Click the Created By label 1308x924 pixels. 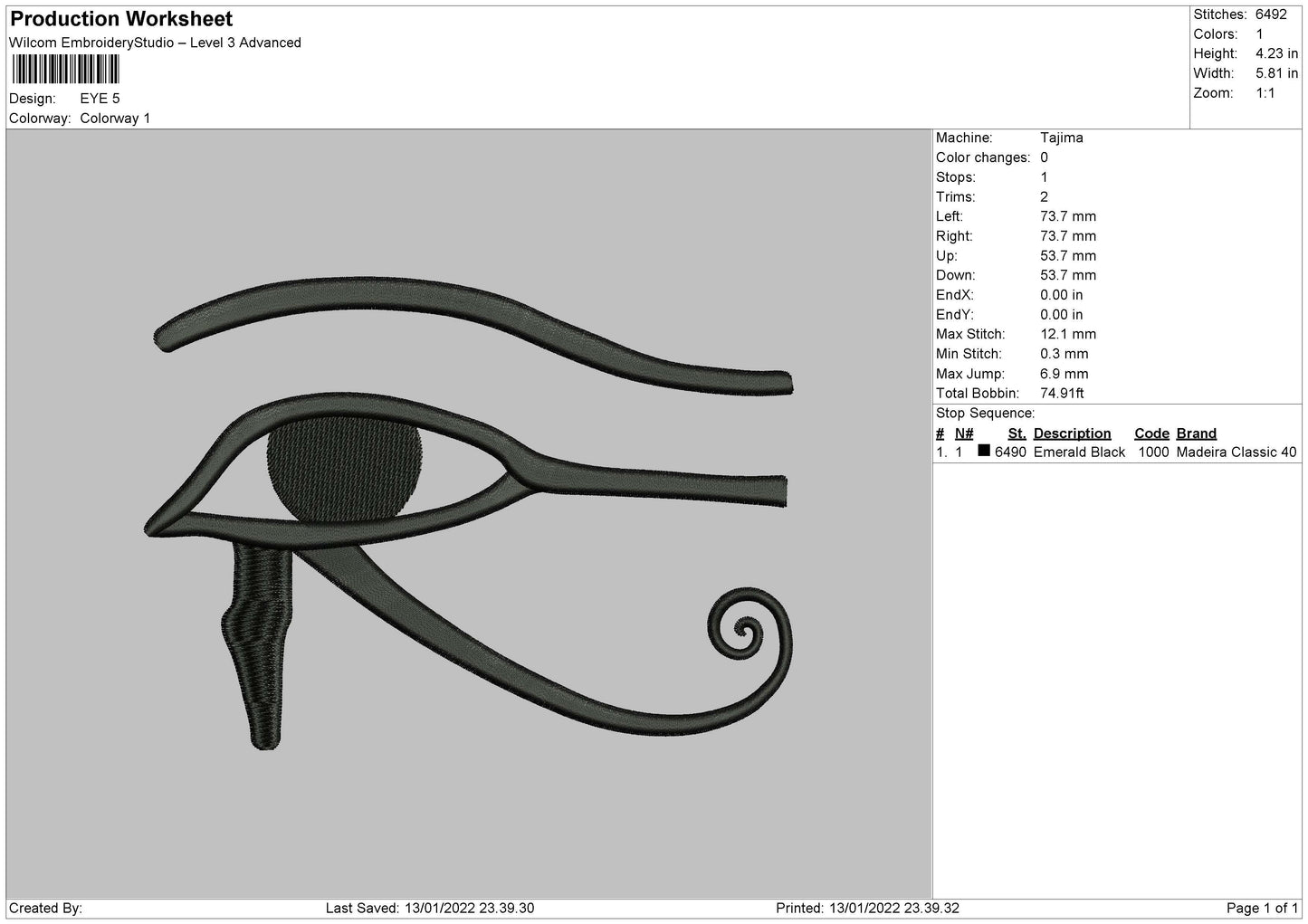[x=45, y=909]
